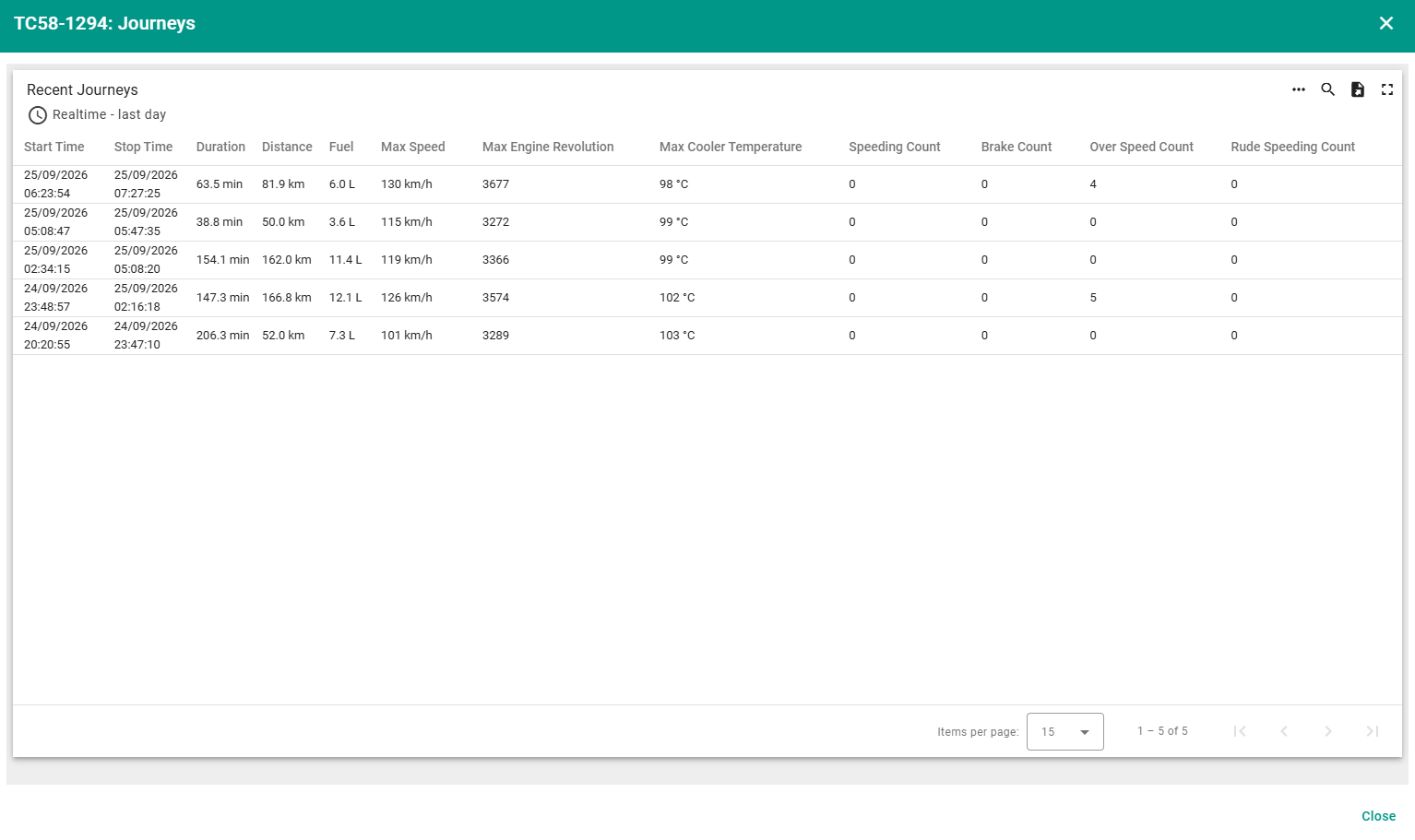1415x840 pixels.
Task: Go to first page of journeys
Action: tap(1240, 731)
